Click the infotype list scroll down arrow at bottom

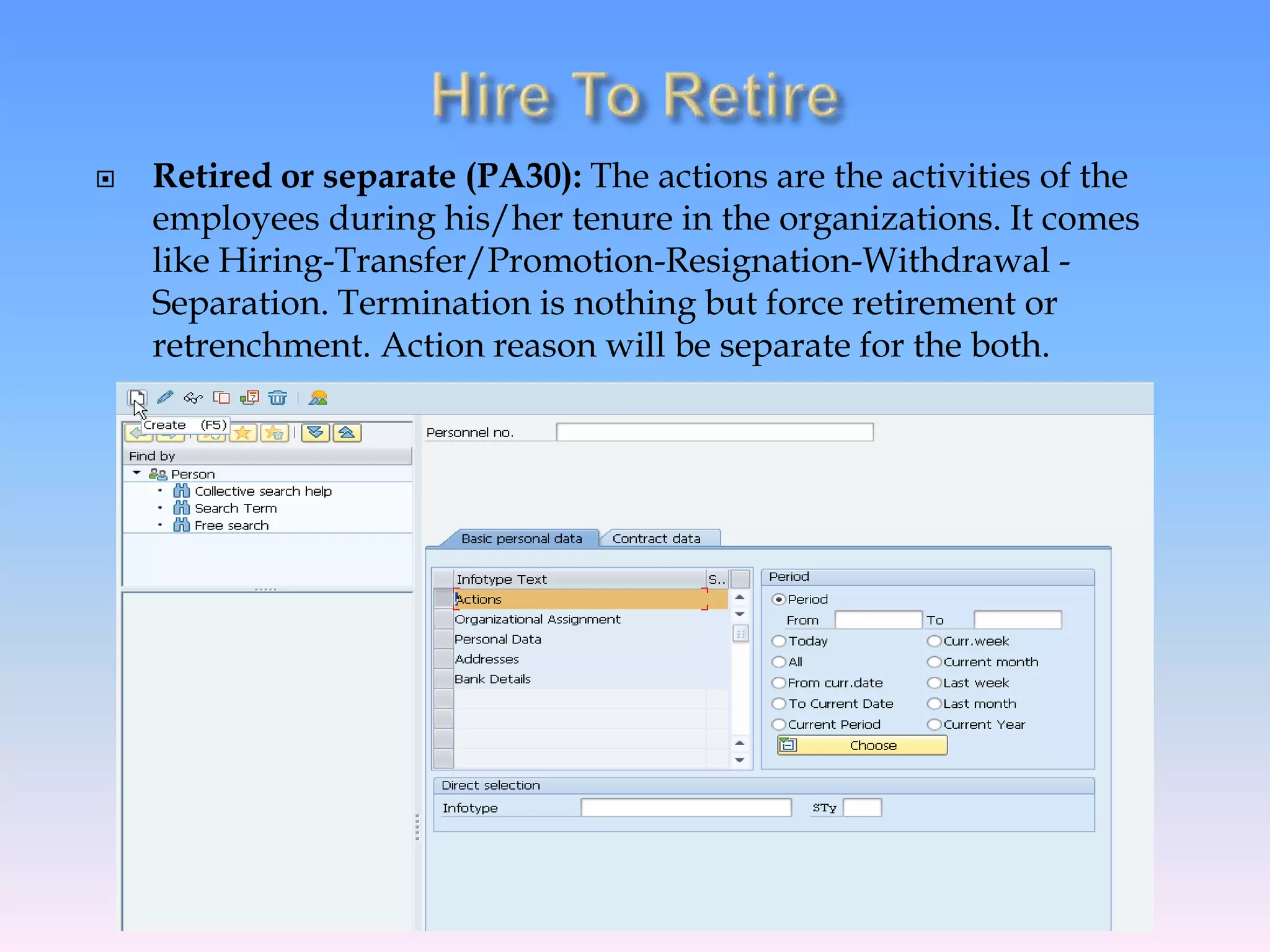tap(740, 760)
